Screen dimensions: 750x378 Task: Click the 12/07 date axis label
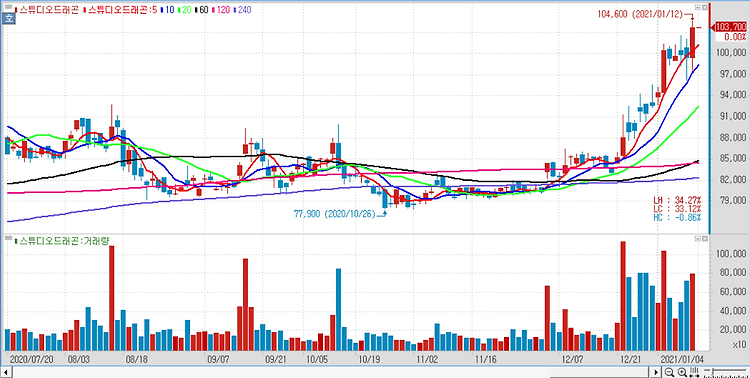pos(572,358)
